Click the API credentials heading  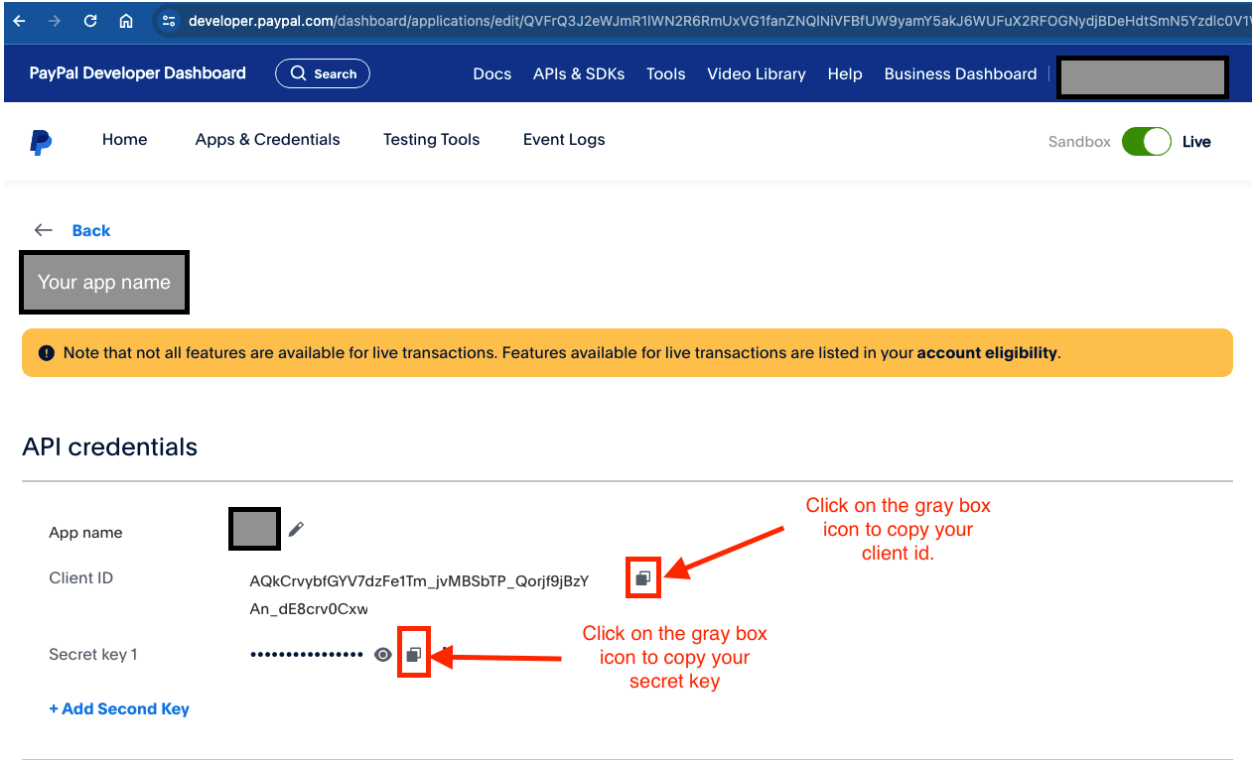tap(110, 447)
